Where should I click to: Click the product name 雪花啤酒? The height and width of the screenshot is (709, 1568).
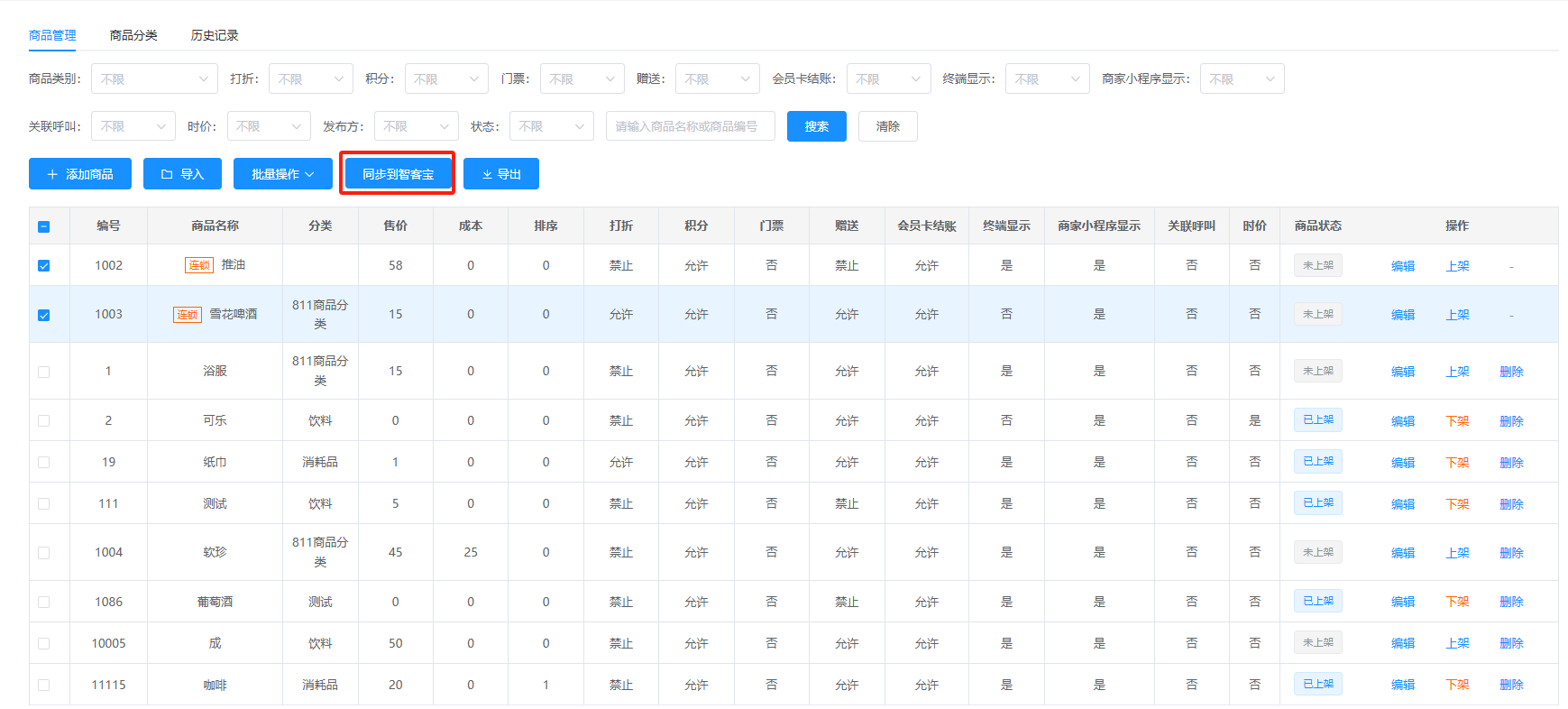(x=234, y=314)
